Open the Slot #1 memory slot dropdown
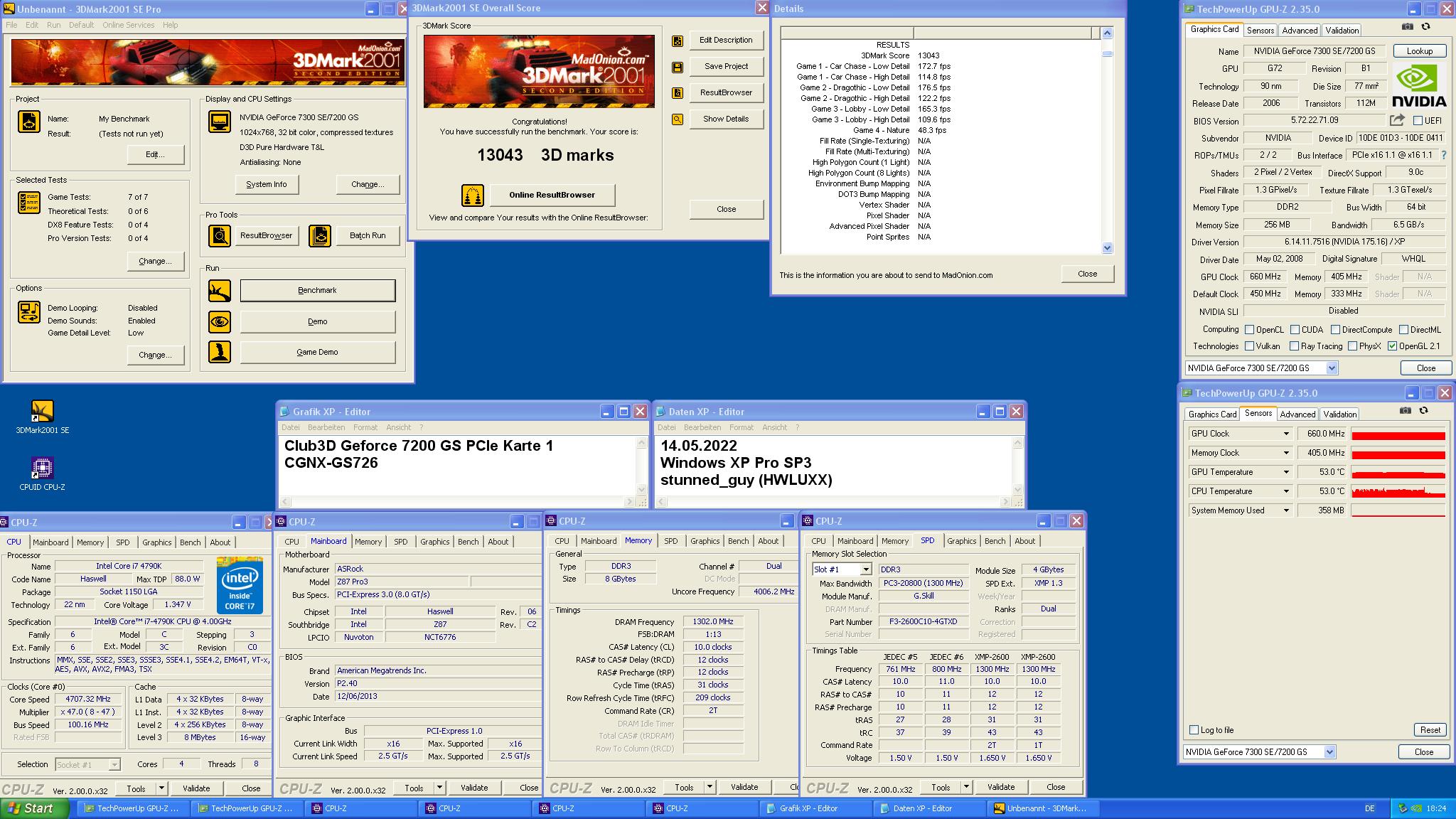Viewport: 1456px width, 819px height. point(865,569)
